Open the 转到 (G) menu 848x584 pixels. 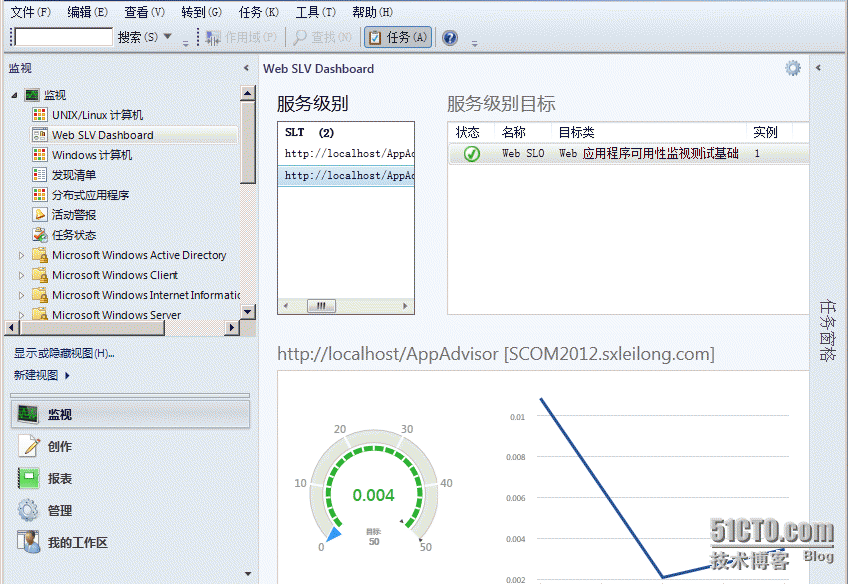tap(201, 12)
